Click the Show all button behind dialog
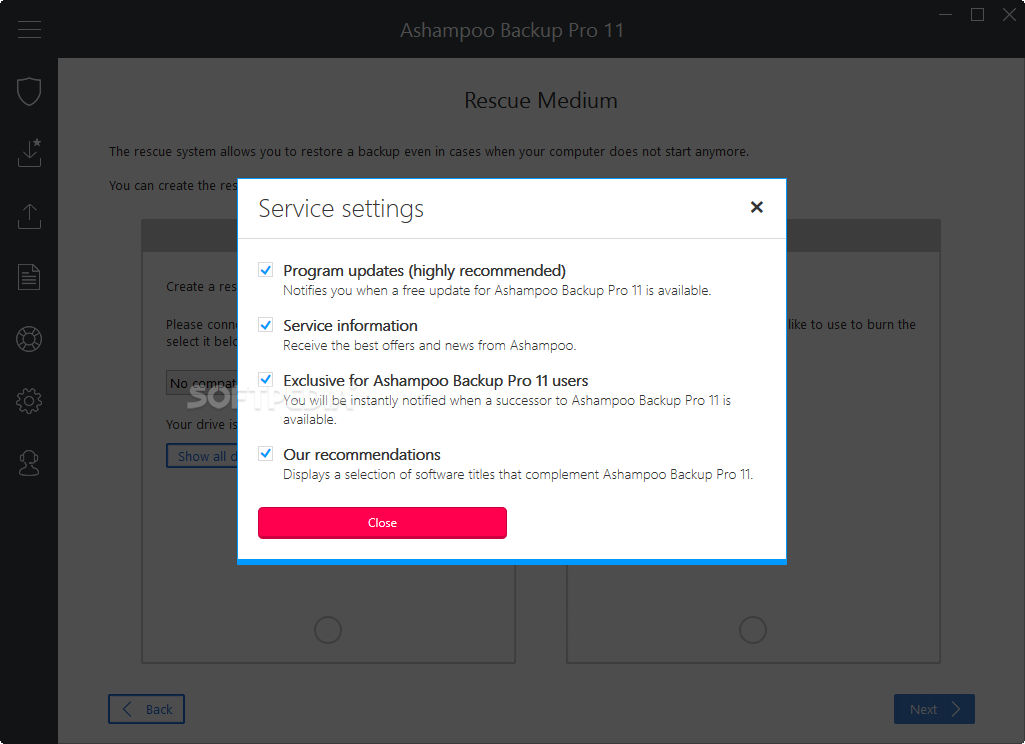The height and width of the screenshot is (744, 1025). point(202,456)
